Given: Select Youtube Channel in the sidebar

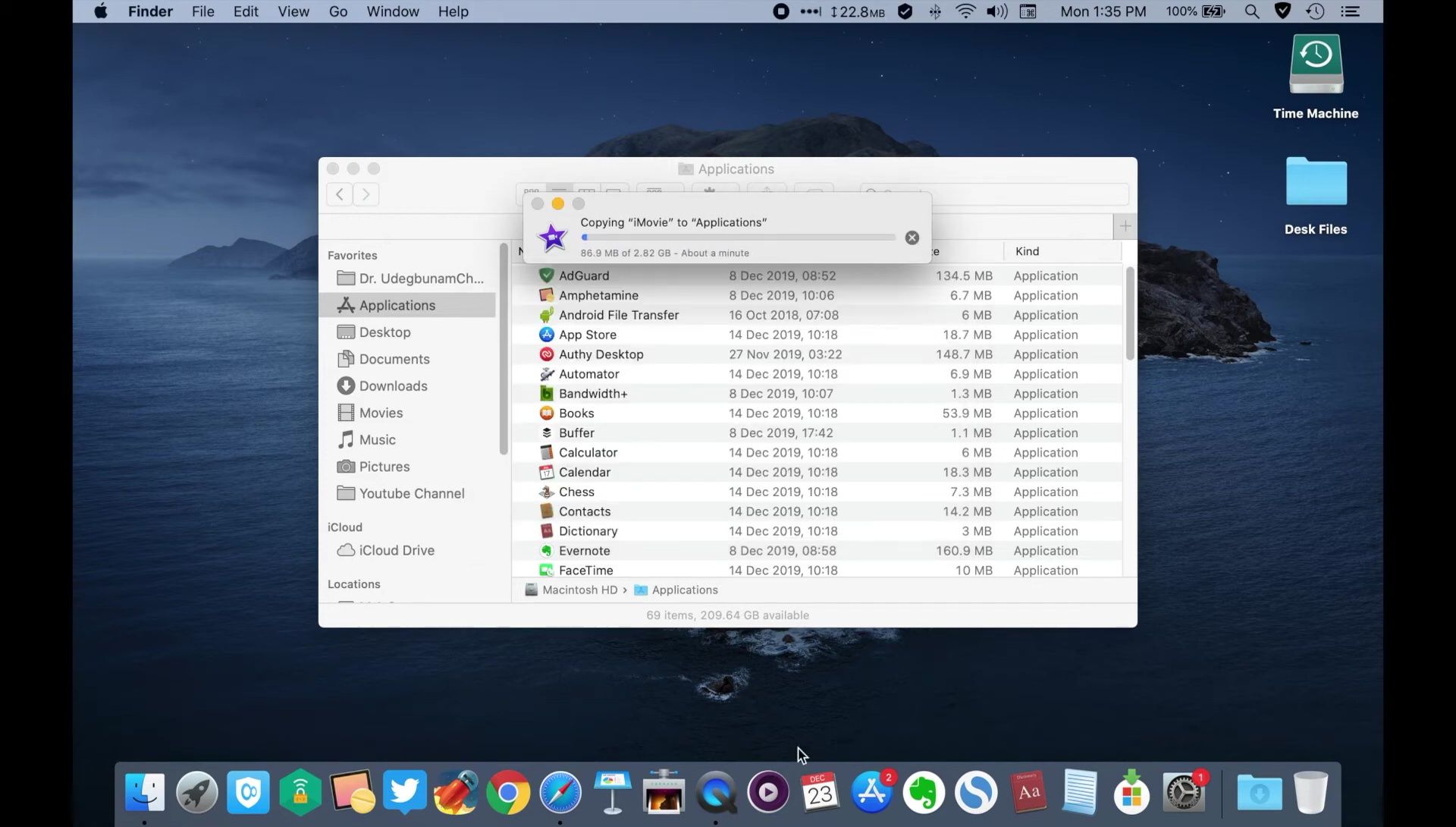Looking at the screenshot, I should click(407, 493).
